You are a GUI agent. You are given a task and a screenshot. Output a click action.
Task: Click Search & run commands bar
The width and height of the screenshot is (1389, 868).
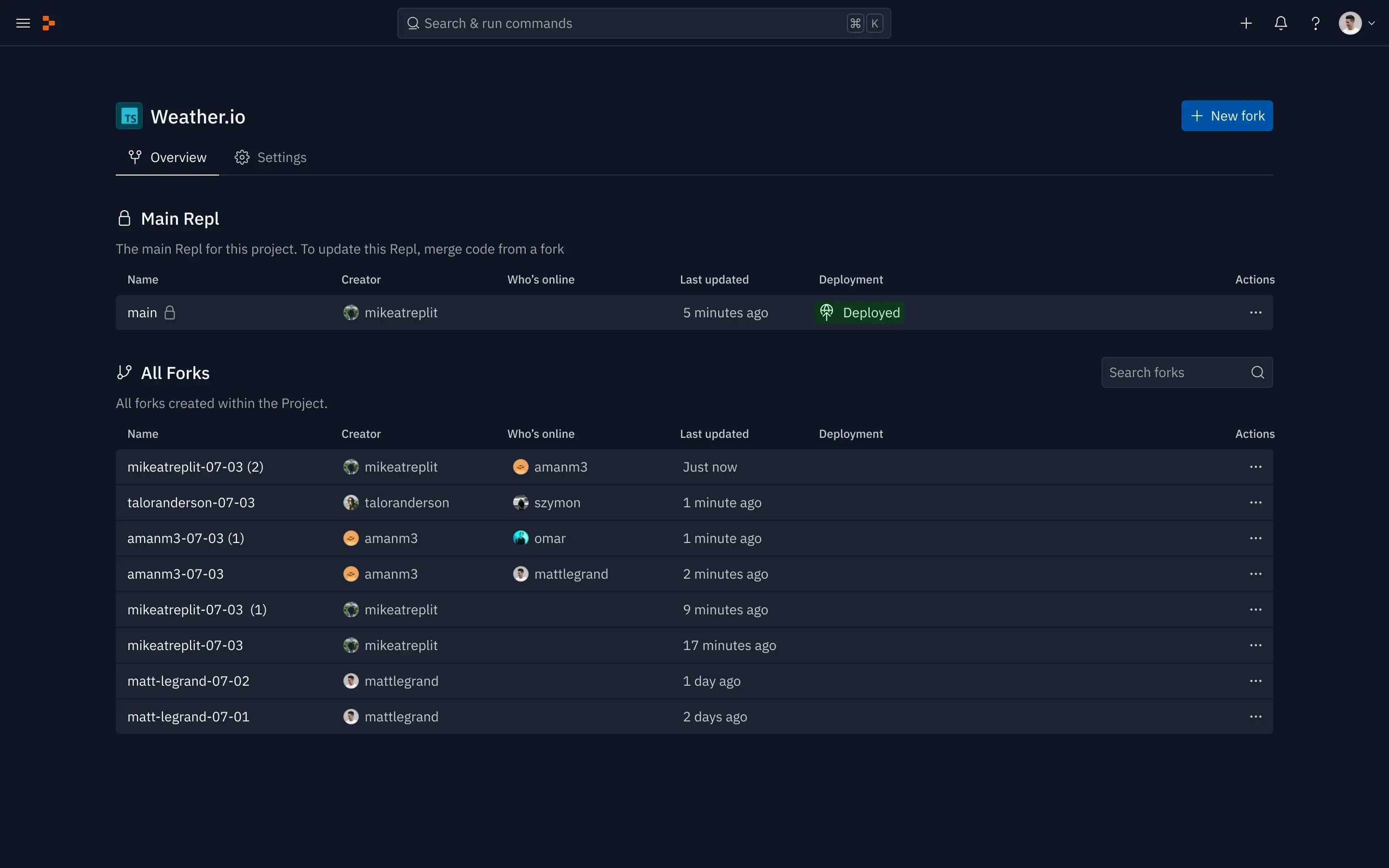(644, 23)
